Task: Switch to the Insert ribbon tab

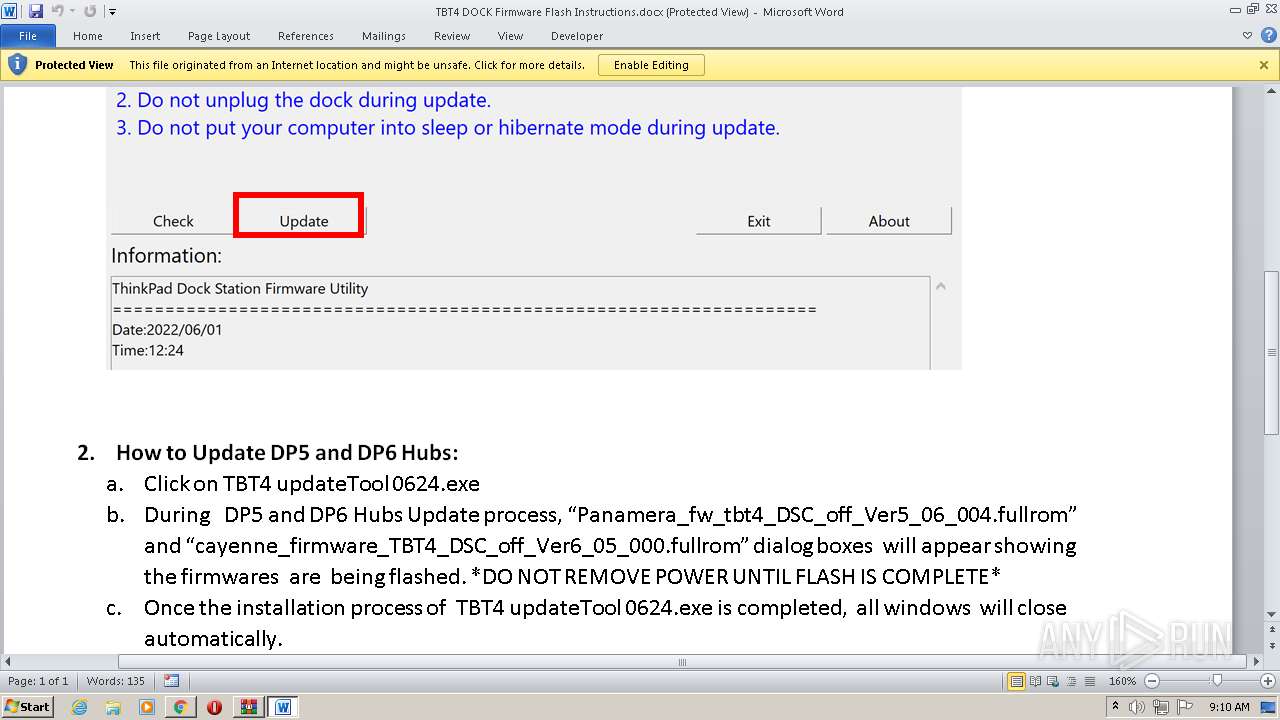Action: pyautogui.click(x=145, y=36)
